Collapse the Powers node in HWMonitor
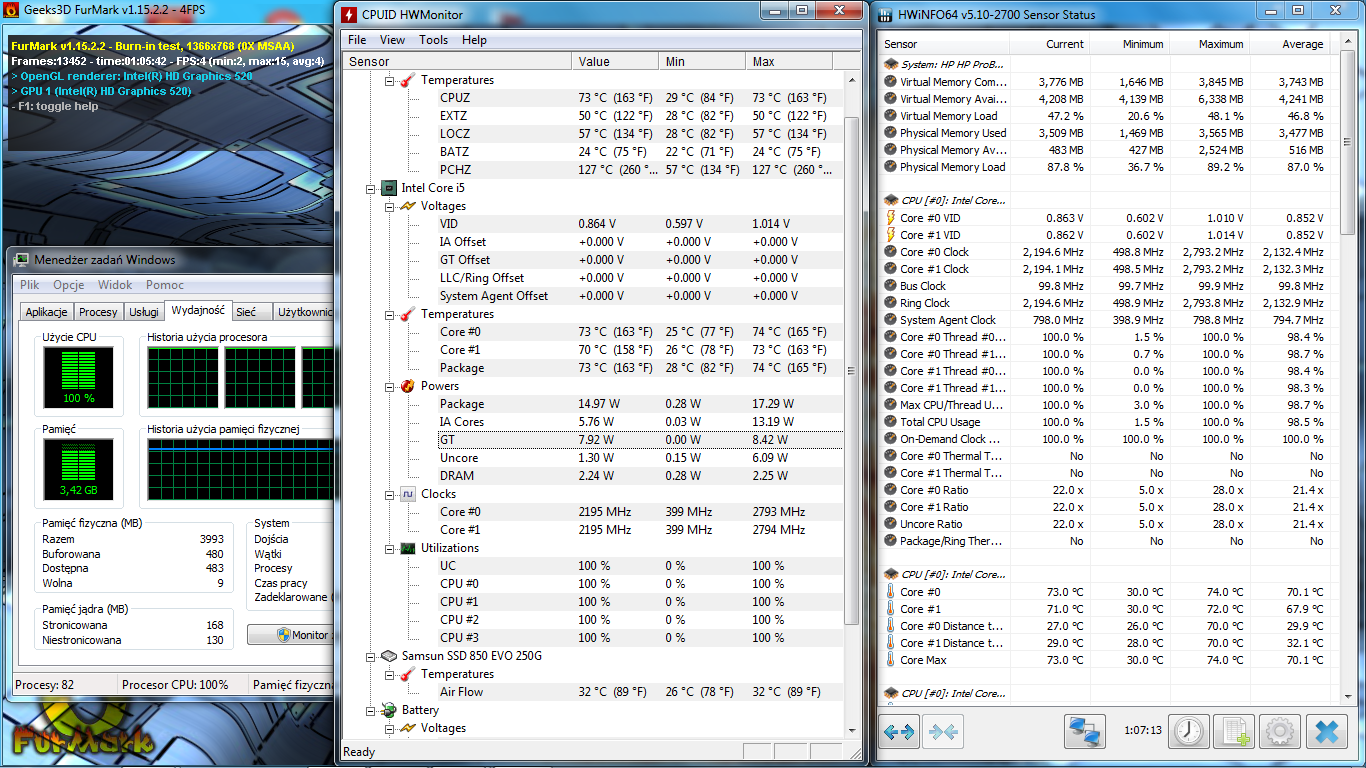This screenshot has width=1366, height=768. pos(390,386)
